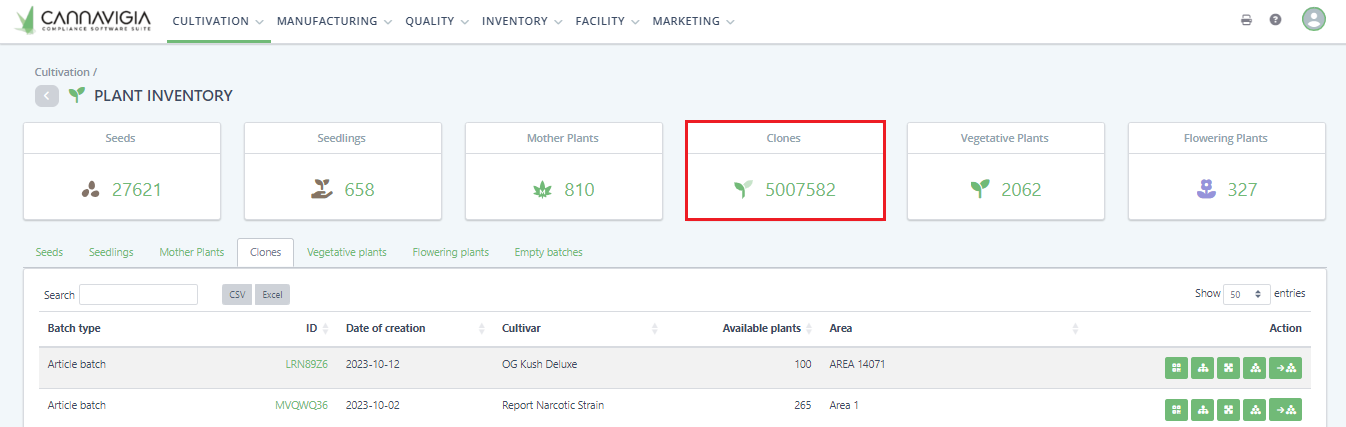Click the hierarchy tree icon for OG Kush Deluxe batch
Image resolution: width=1346 pixels, height=427 pixels.
[x=1202, y=368]
